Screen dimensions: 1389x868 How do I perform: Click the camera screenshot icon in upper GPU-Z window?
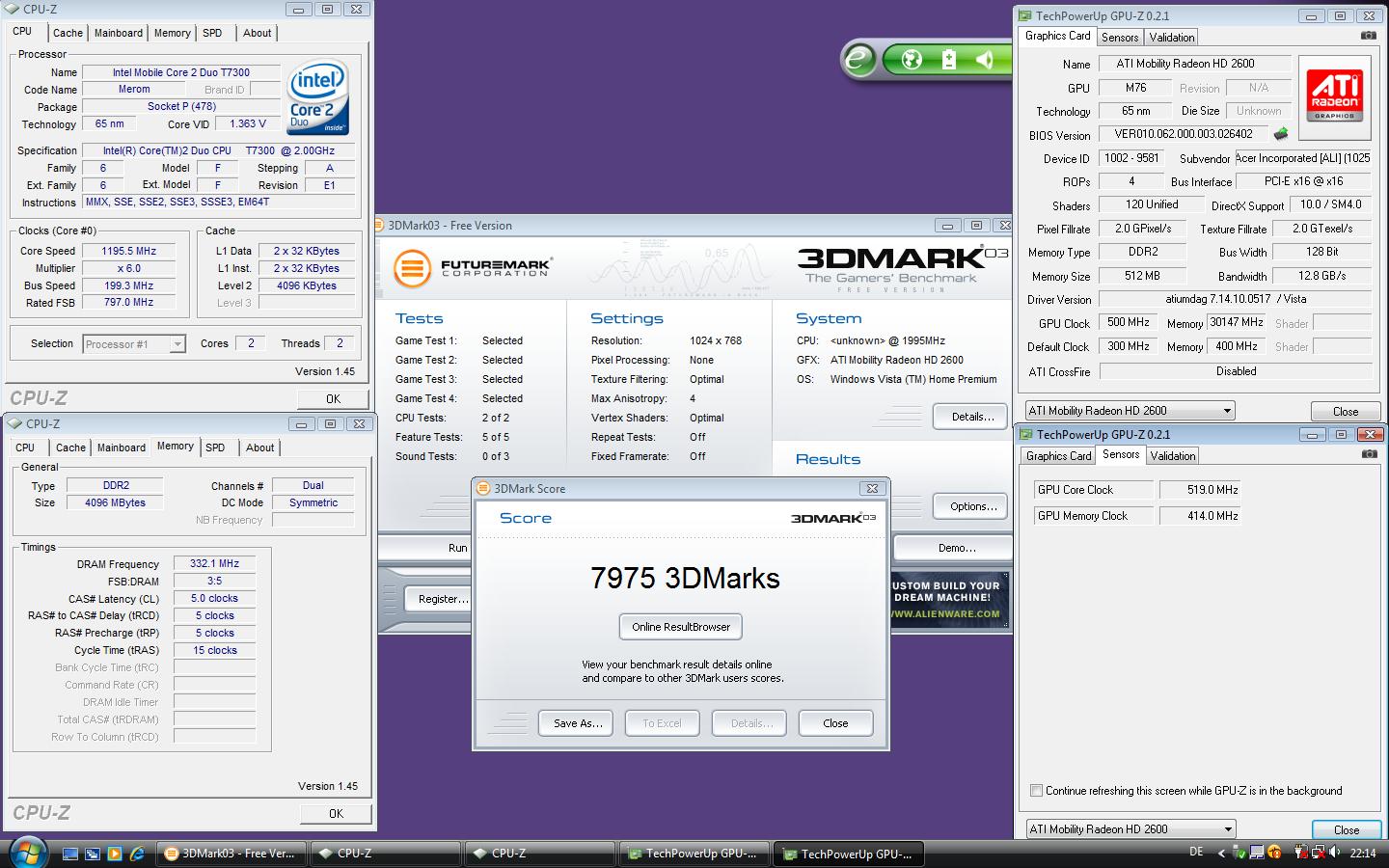tap(1369, 36)
